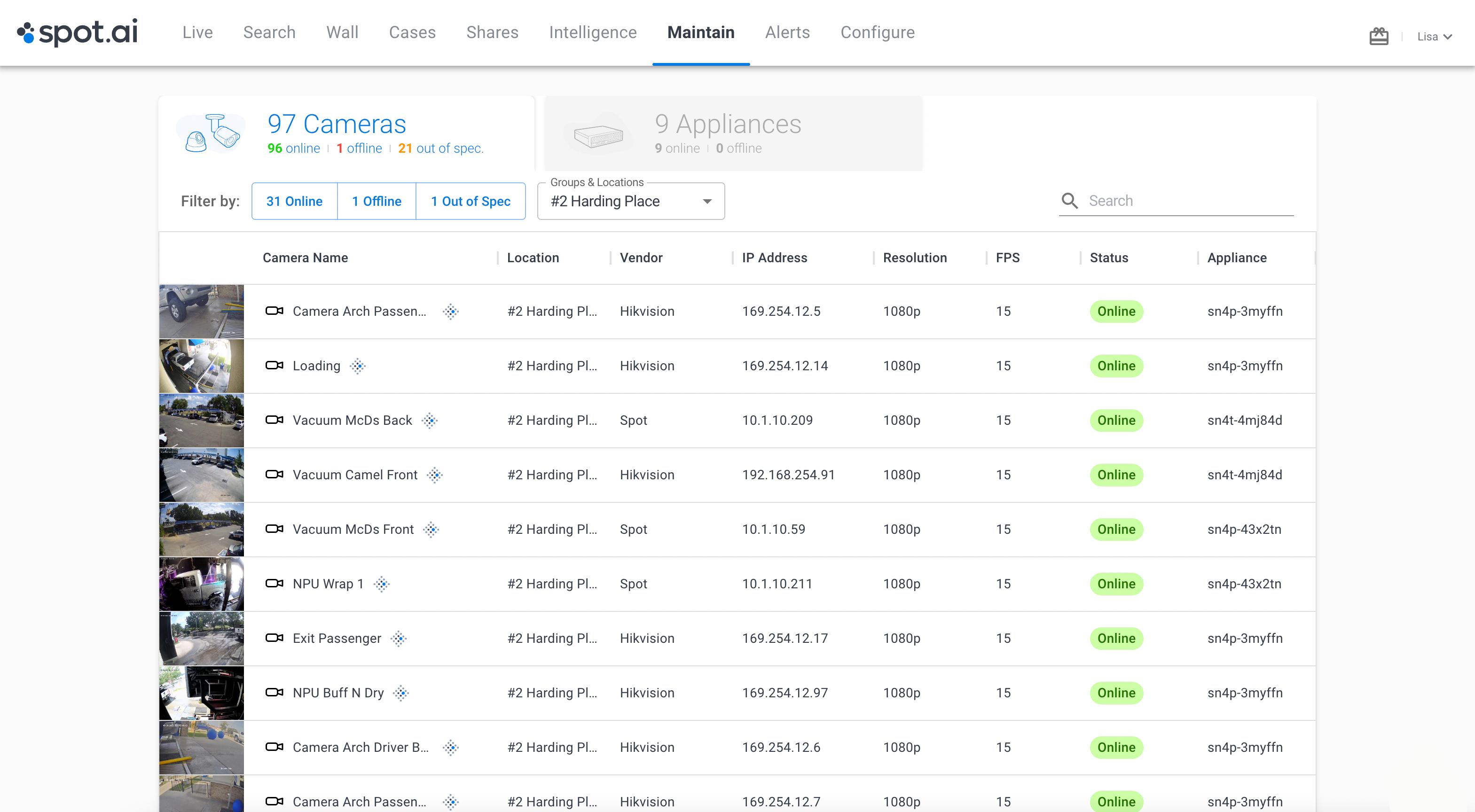Image resolution: width=1475 pixels, height=812 pixels.
Task: Toggle the 31 Online filter
Action: (x=294, y=202)
